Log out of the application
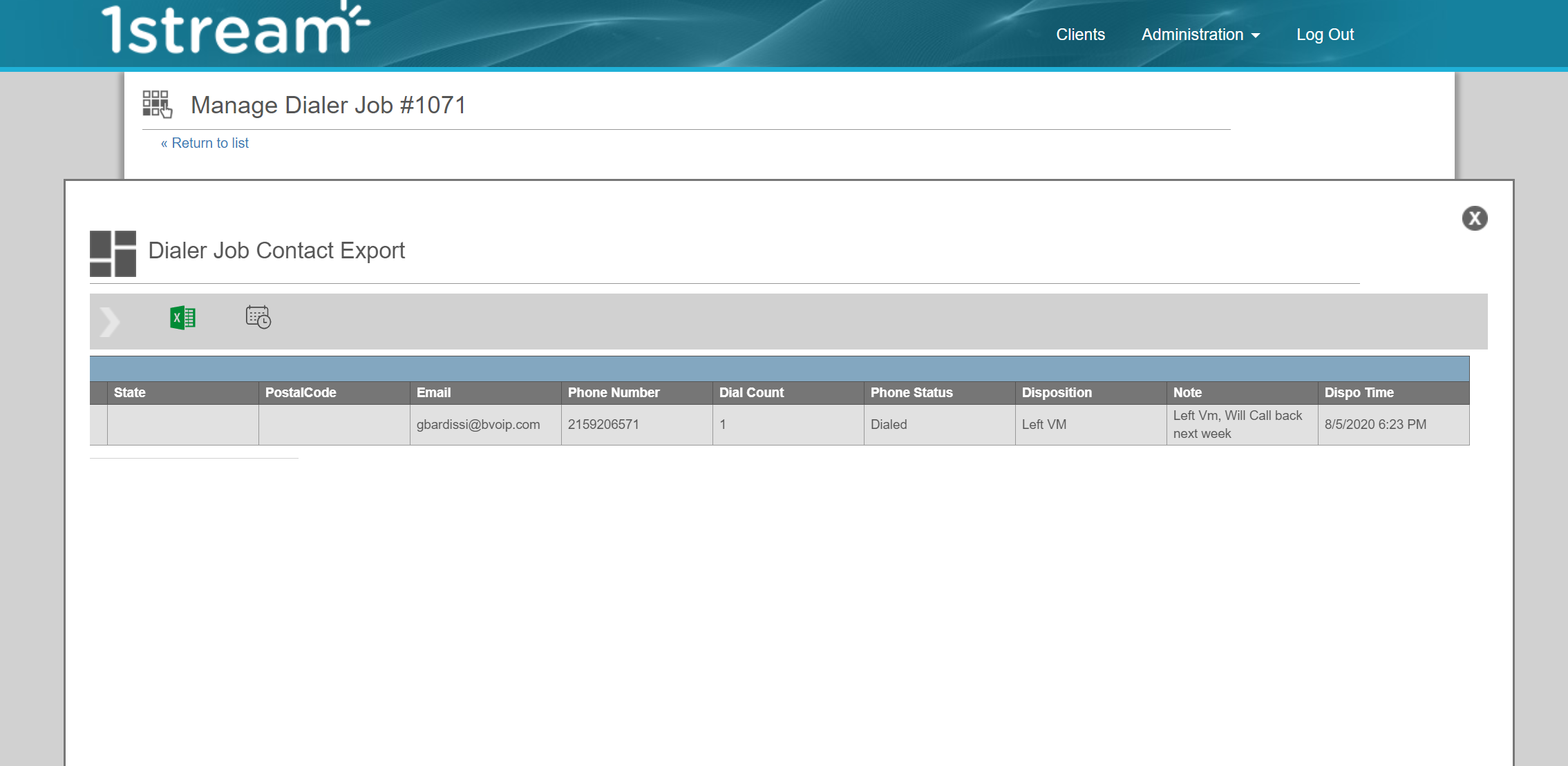 pos(1325,35)
